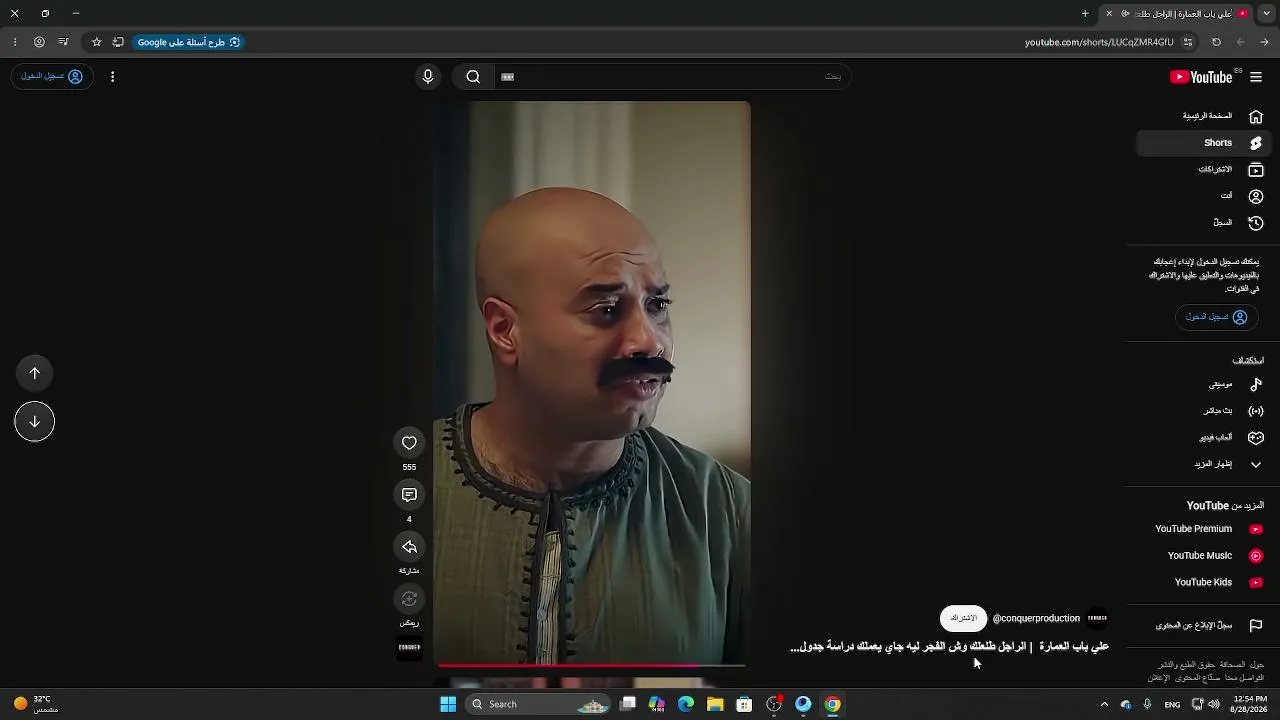Open Subscriptions in the sidebar
The width and height of the screenshot is (1280, 720).
click(x=1203, y=170)
